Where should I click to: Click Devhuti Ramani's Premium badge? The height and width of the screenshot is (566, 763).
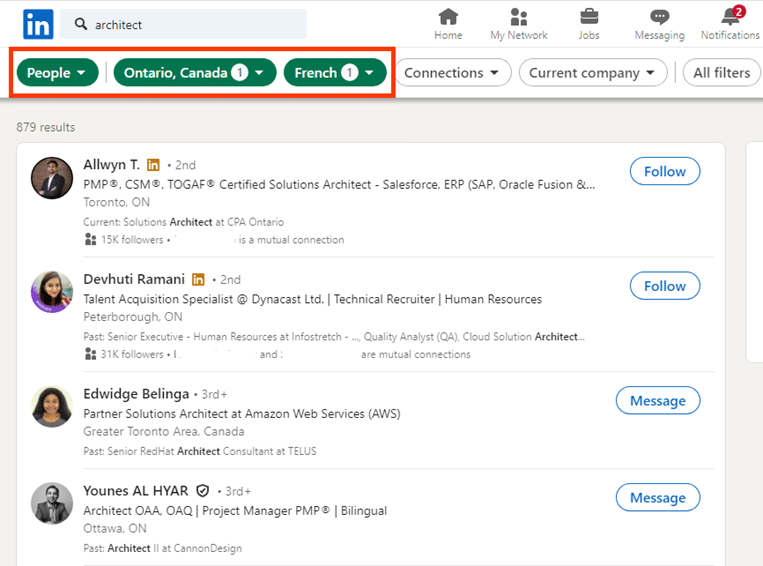[198, 279]
